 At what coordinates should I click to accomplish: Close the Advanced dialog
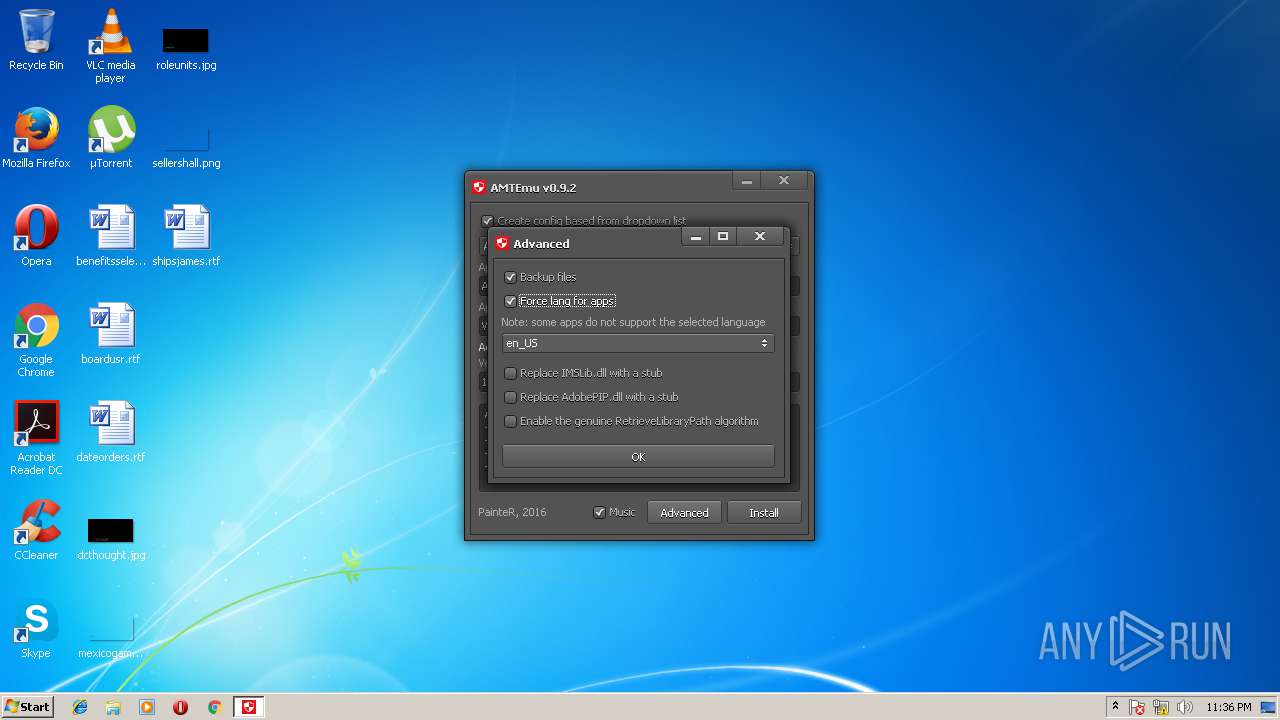click(x=760, y=237)
